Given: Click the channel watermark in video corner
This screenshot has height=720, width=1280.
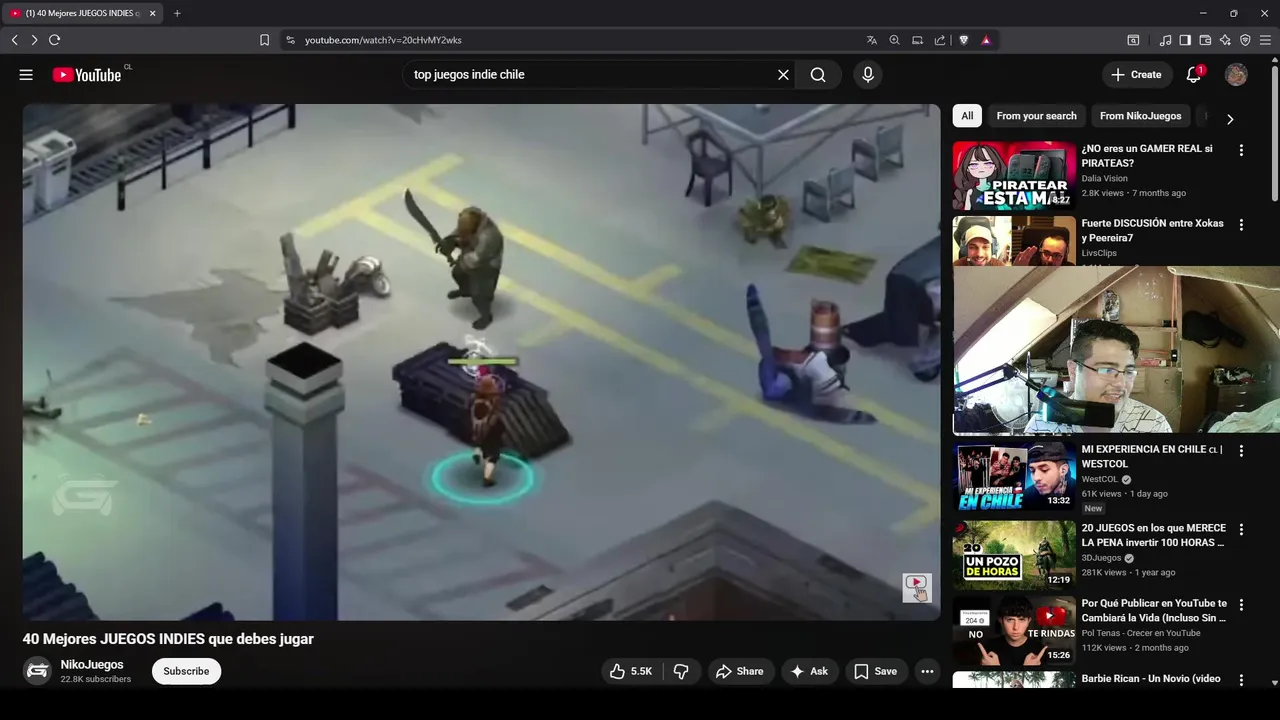Looking at the screenshot, I should [917, 588].
